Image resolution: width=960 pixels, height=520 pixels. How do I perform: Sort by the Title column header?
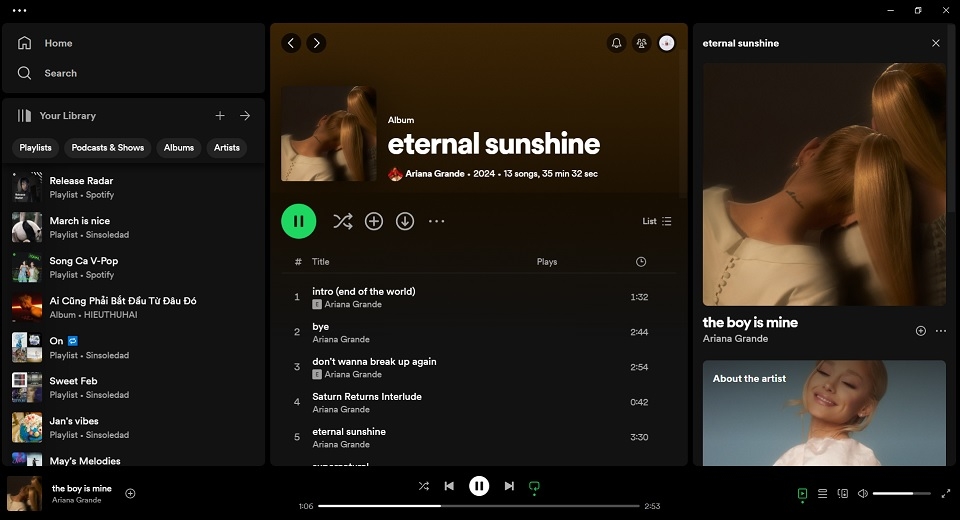(320, 262)
